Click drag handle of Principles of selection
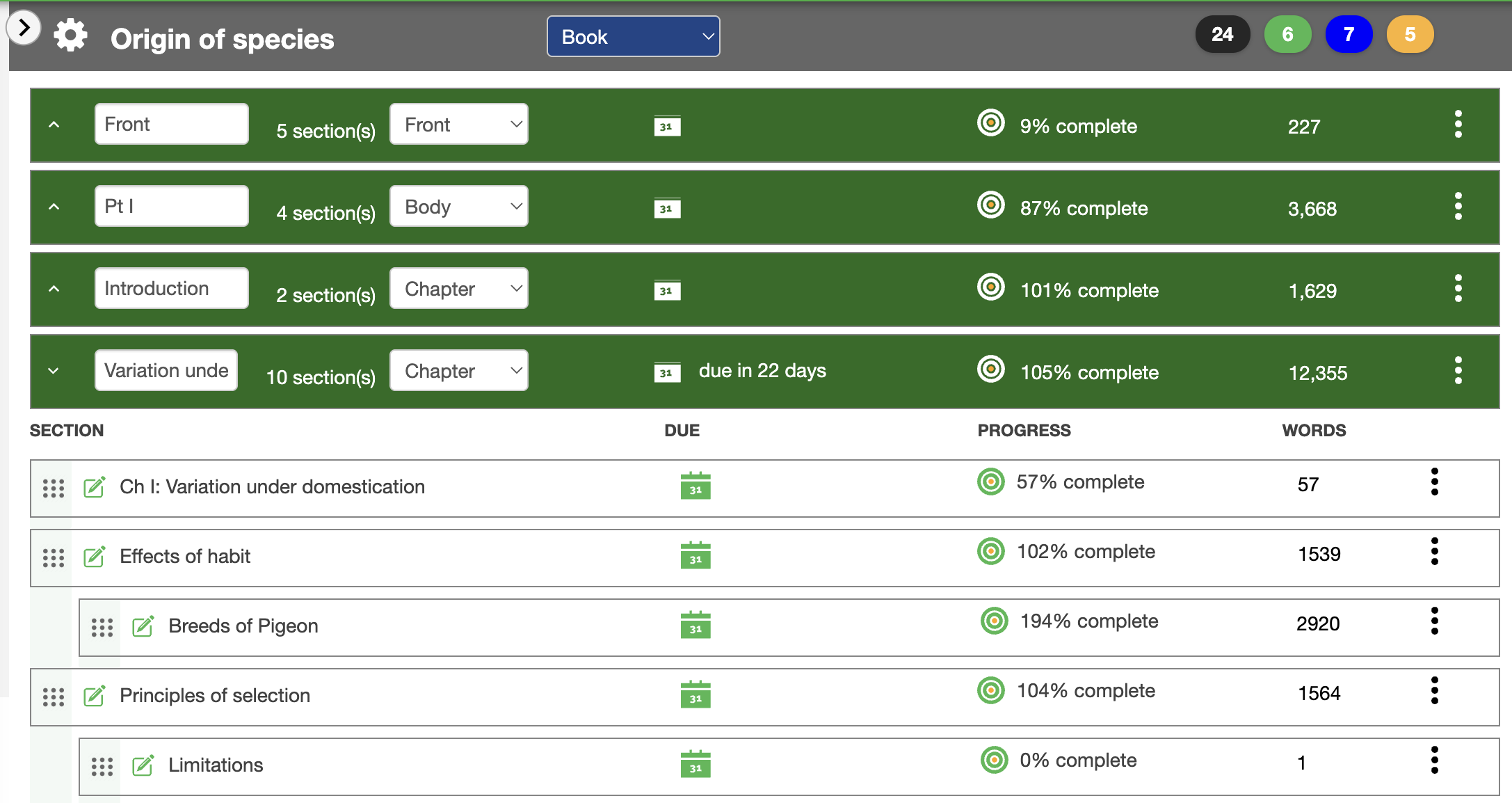Image resolution: width=1512 pixels, height=803 pixels. (54, 696)
